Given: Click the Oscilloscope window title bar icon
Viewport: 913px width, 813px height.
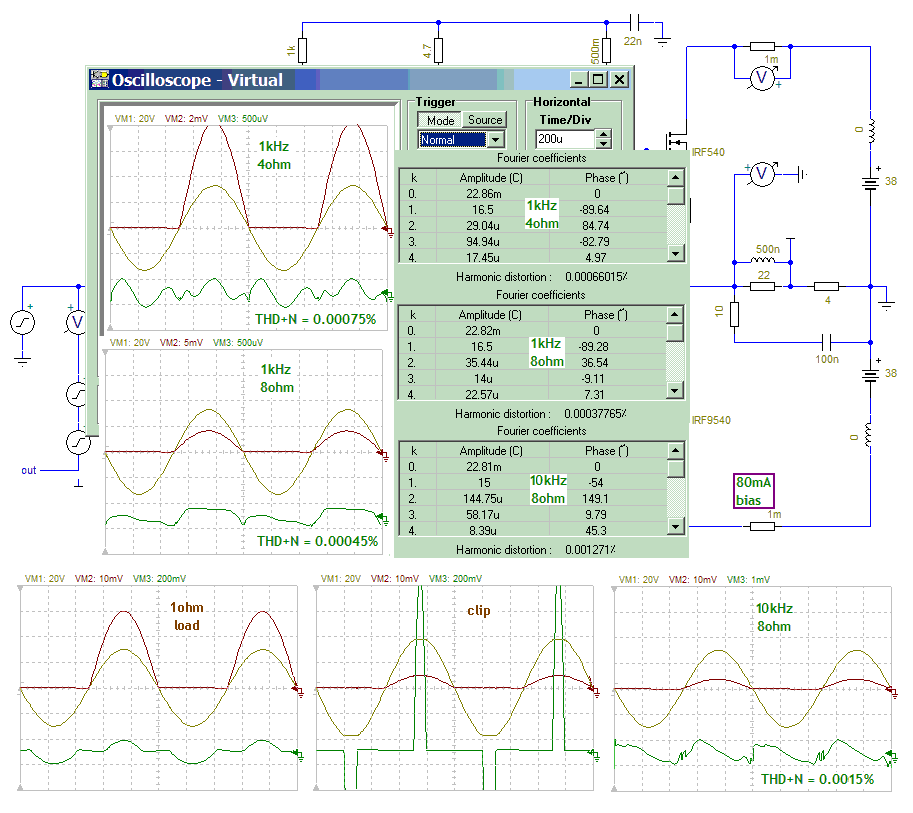Looking at the screenshot, I should point(100,79).
